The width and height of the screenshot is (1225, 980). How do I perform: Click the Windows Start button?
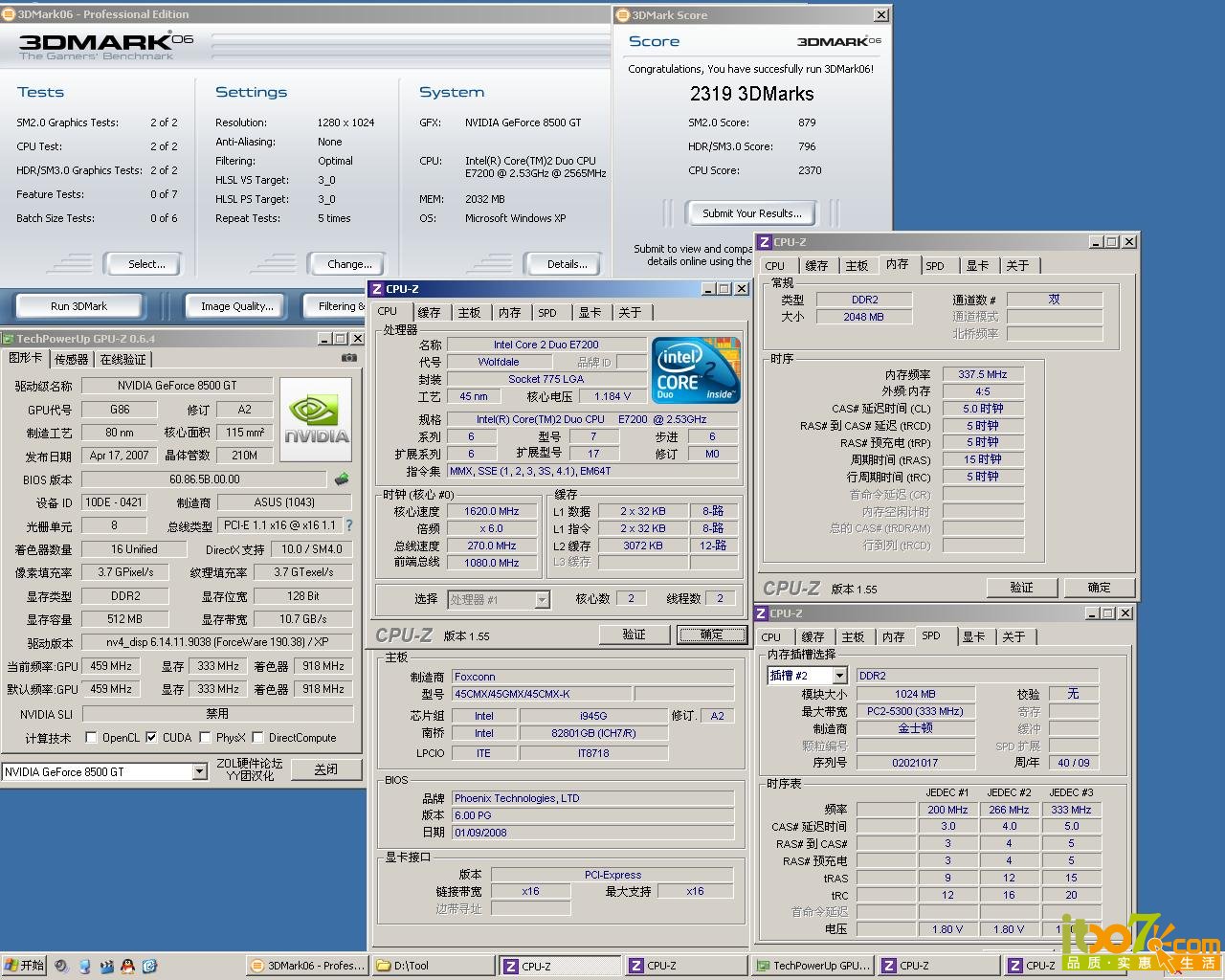[24, 966]
